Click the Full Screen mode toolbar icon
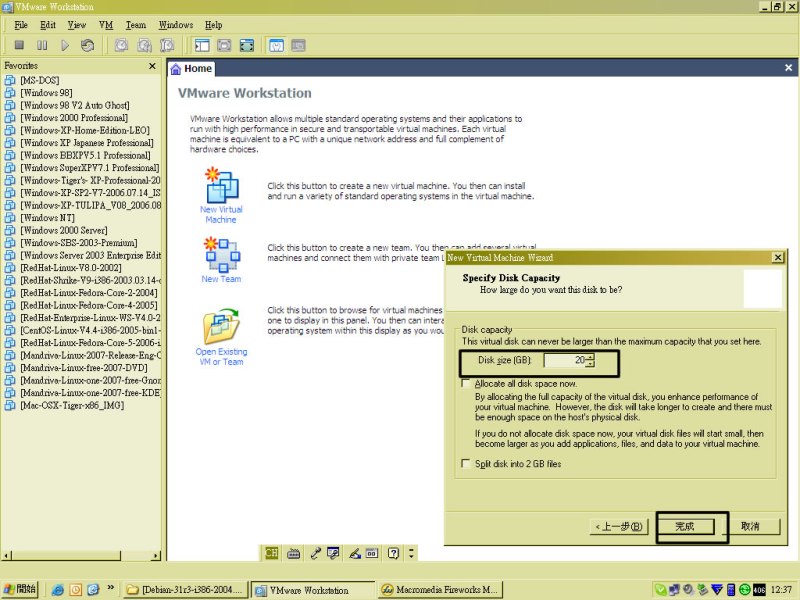Viewport: 800px width, 600px height. 247,45
